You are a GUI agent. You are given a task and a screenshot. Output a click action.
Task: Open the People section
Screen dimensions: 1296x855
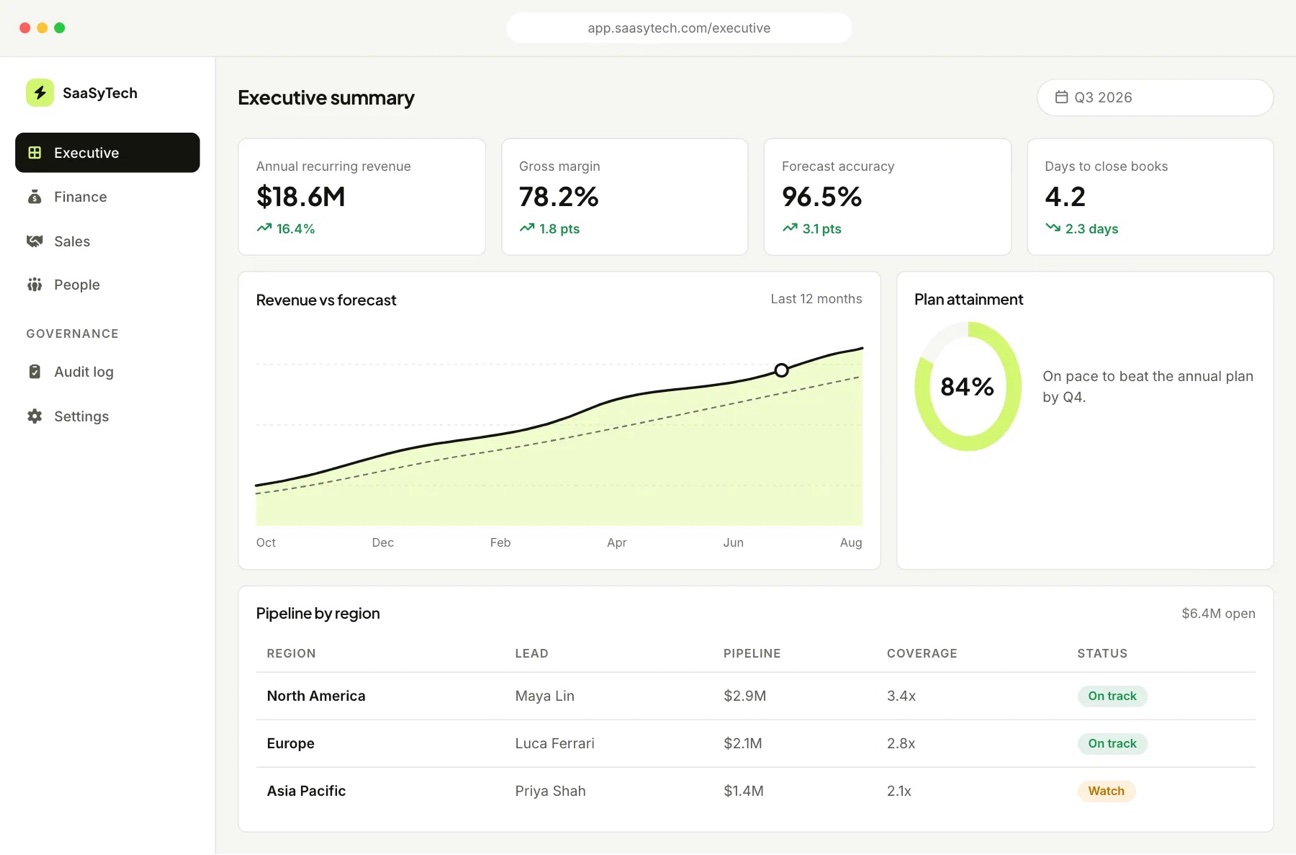click(107, 285)
